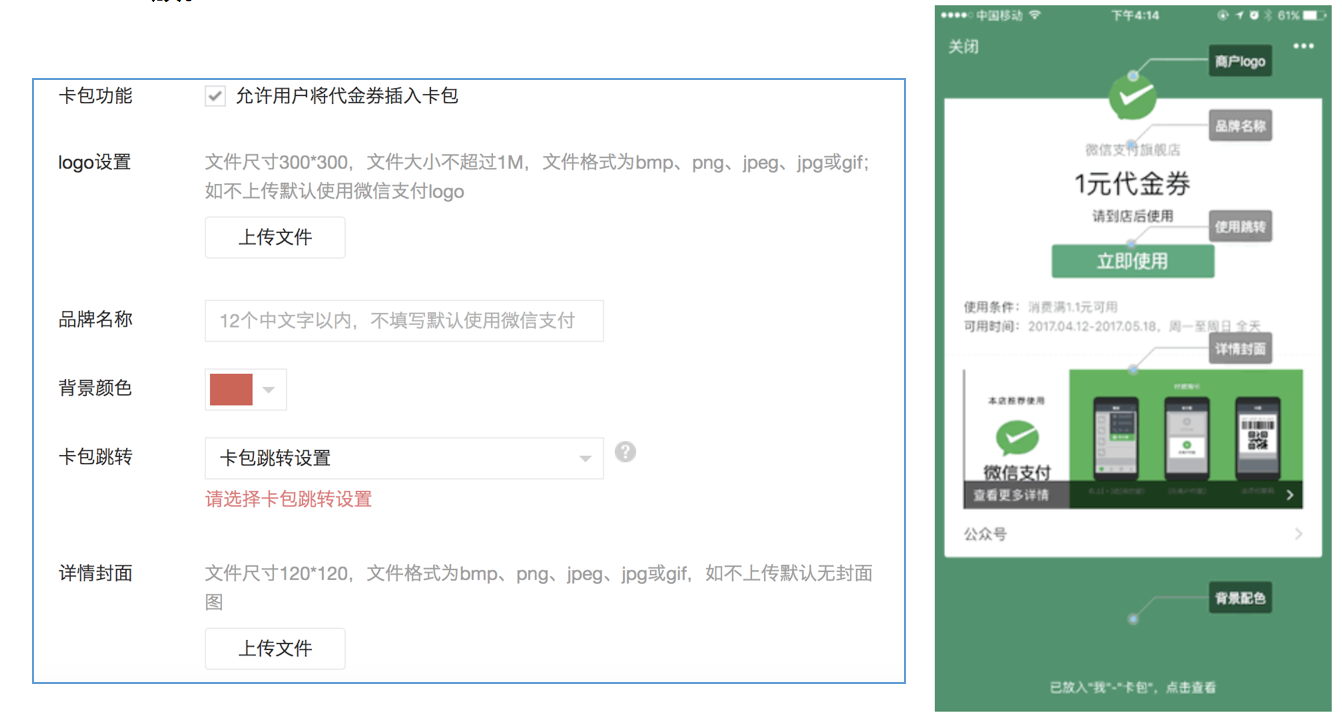
Task: Click the 公众号 row chevron
Action: click(1298, 534)
